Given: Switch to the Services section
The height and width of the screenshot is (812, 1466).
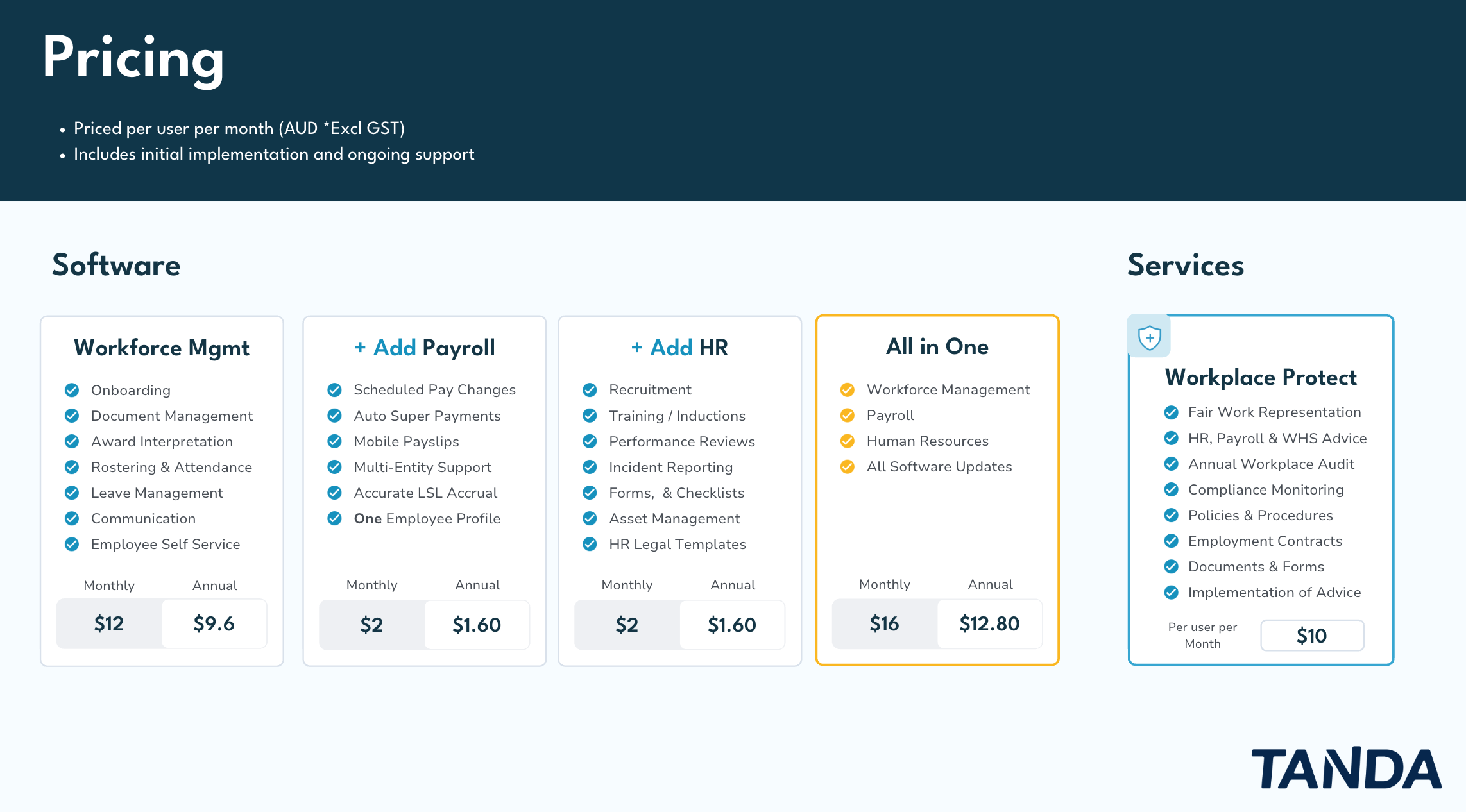Looking at the screenshot, I should [1184, 266].
